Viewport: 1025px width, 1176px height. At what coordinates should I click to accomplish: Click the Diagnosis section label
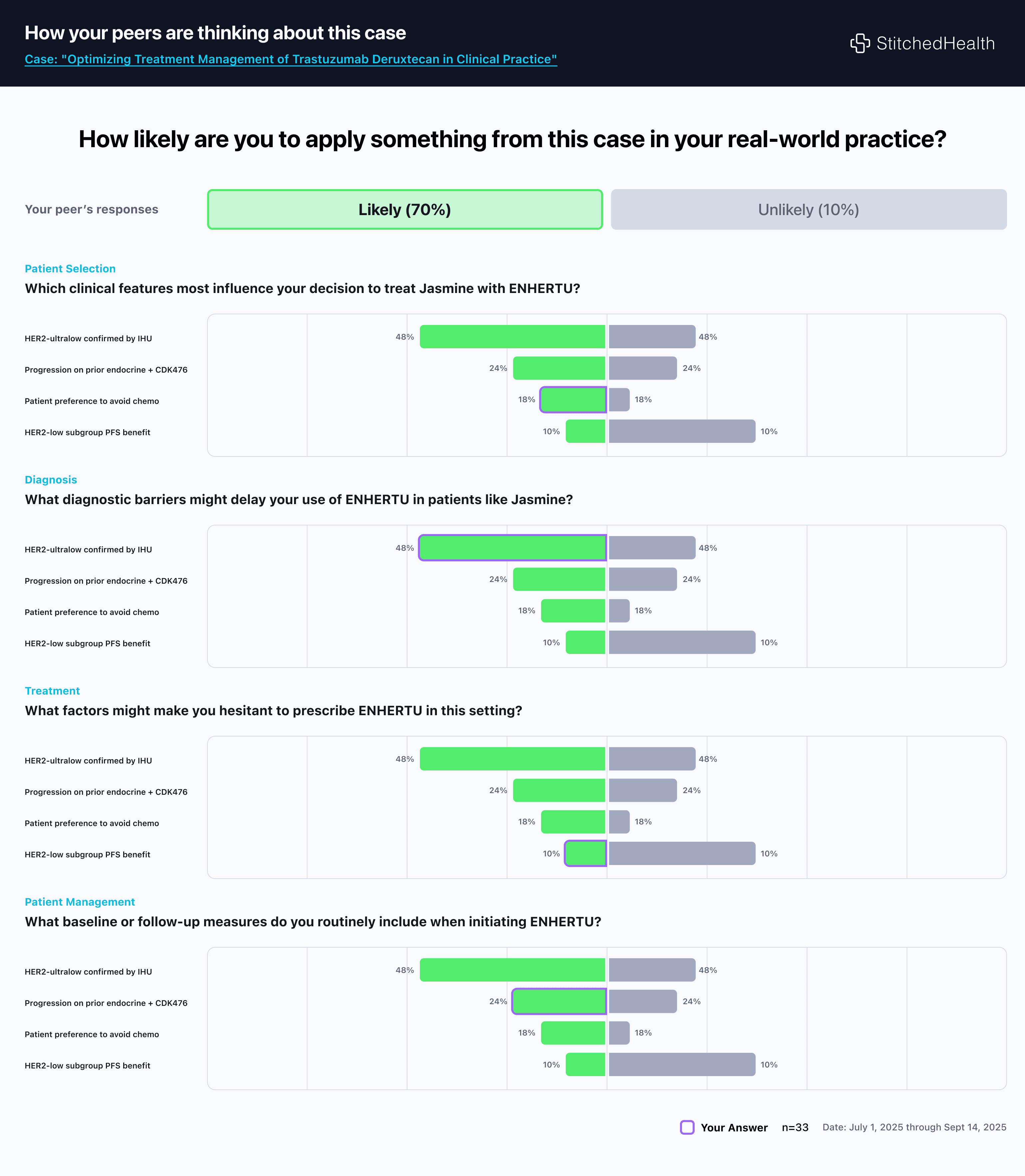coord(51,480)
